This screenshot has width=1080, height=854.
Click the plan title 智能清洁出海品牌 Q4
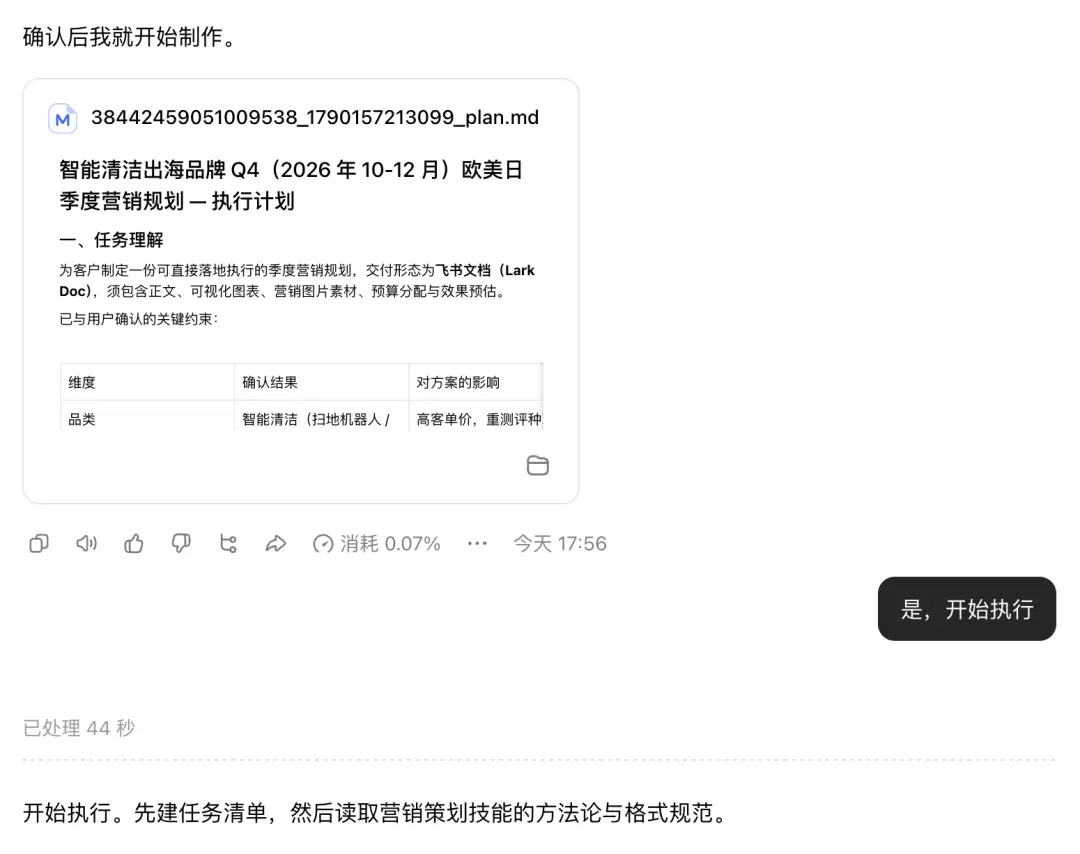[291, 185]
